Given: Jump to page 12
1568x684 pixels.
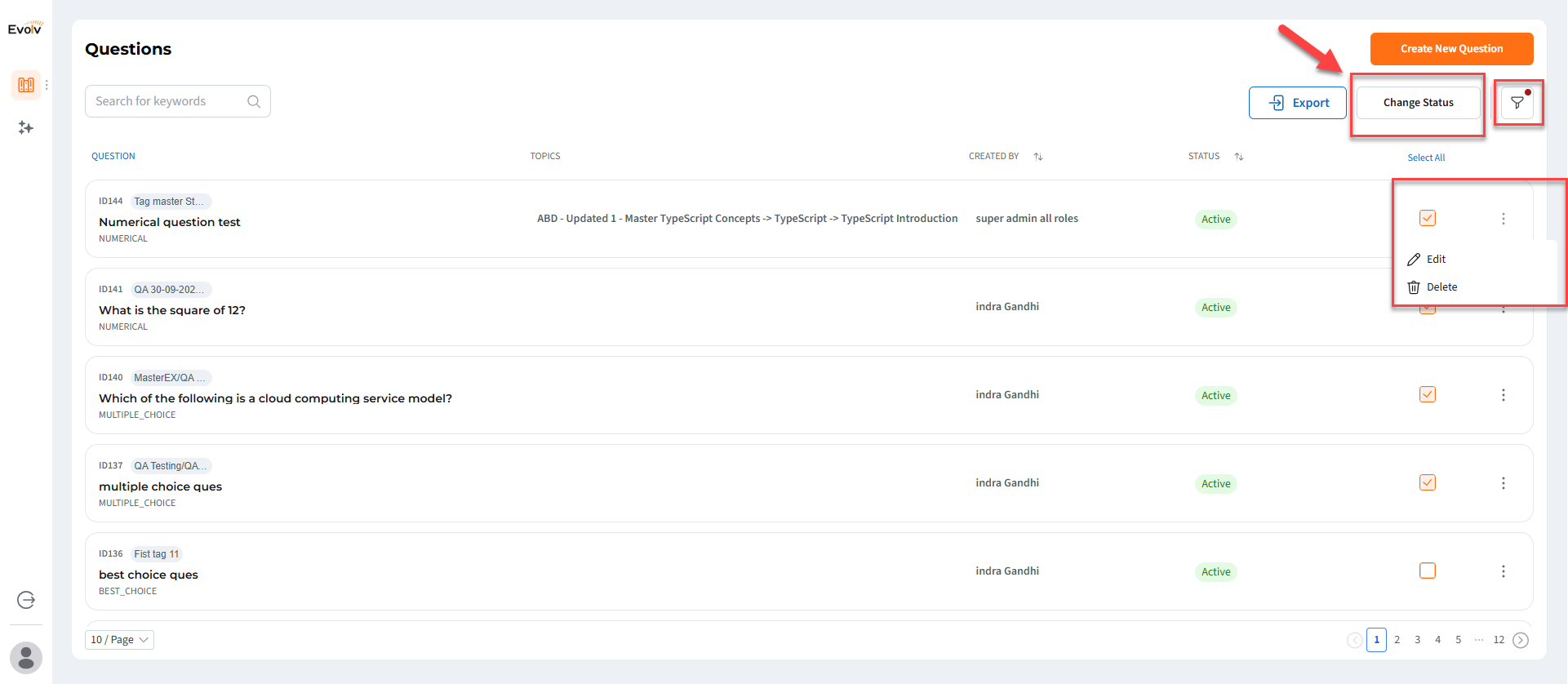Looking at the screenshot, I should point(1499,640).
